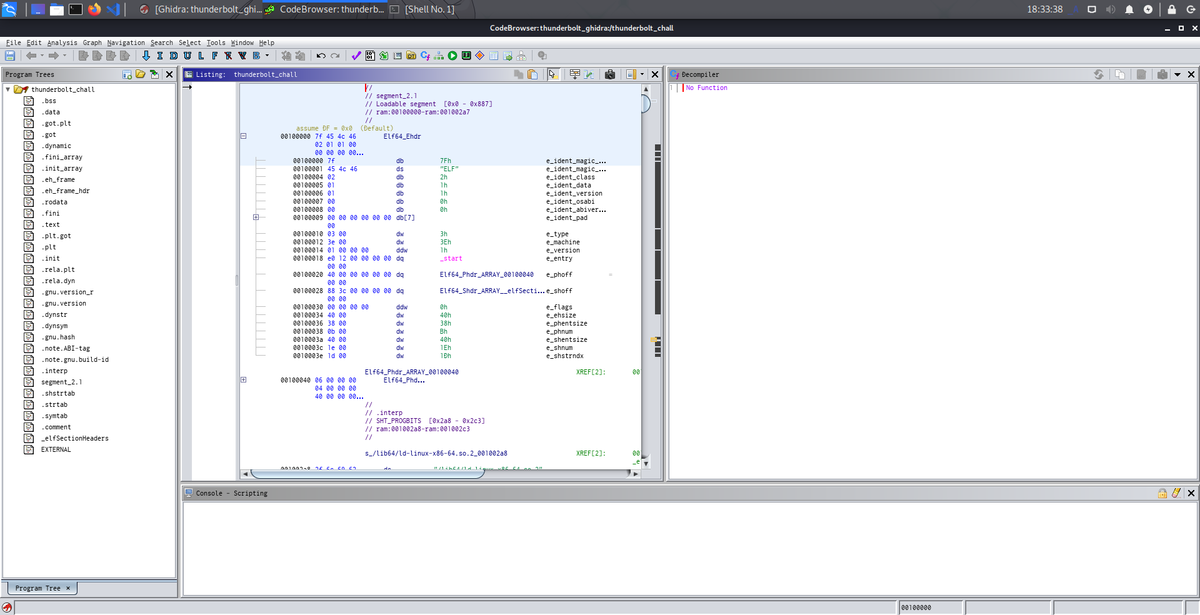
Task: Toggle listing edit mode with the cursor icon
Action: [x=553, y=73]
